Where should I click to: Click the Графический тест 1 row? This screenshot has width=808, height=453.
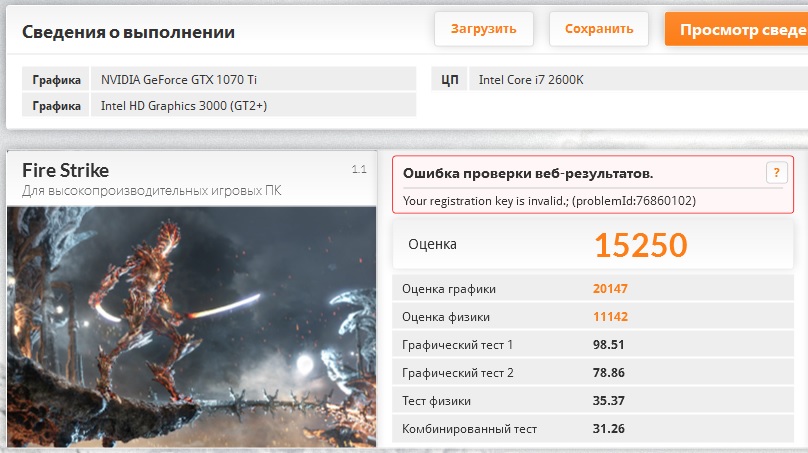point(593,344)
